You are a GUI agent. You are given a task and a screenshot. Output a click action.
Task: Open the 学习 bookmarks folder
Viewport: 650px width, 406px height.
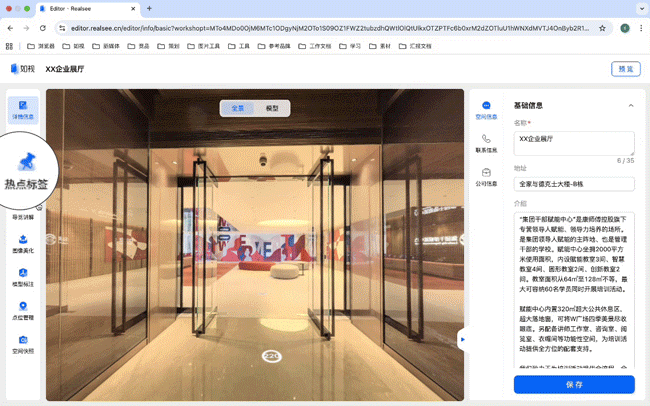click(x=350, y=46)
